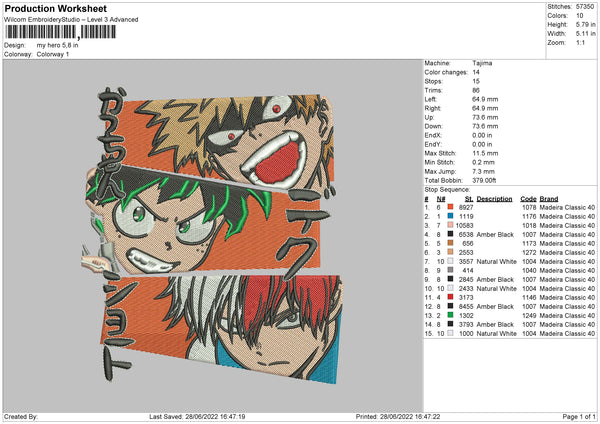The image size is (600, 424).
Task: Click the "Printed: 28/06/2022 16:47:22" footer text
Action: tap(398, 416)
